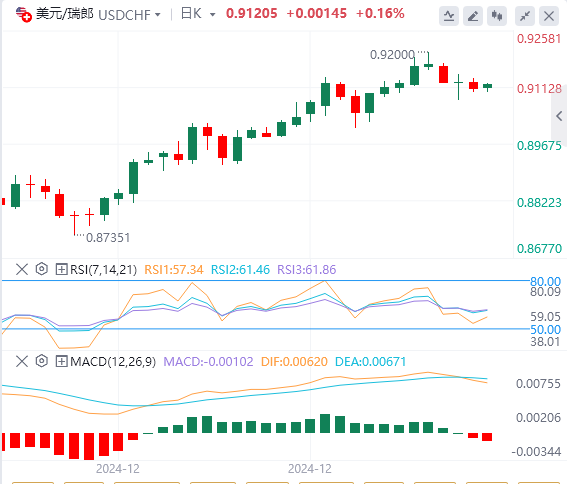Select the pencil drawing tool
The width and height of the screenshot is (567, 484).
(x=473, y=16)
